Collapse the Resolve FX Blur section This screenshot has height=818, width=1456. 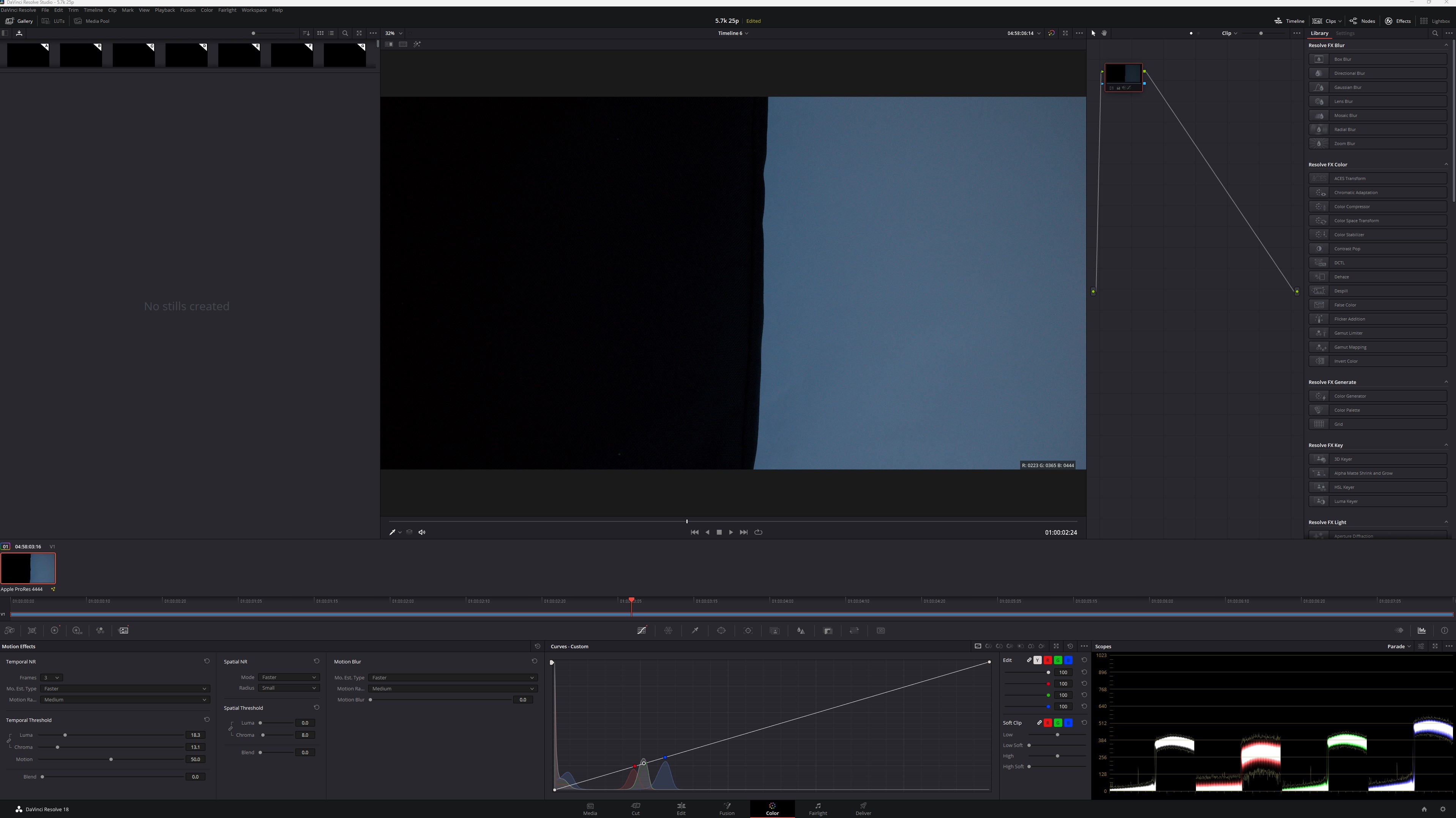click(x=1447, y=45)
